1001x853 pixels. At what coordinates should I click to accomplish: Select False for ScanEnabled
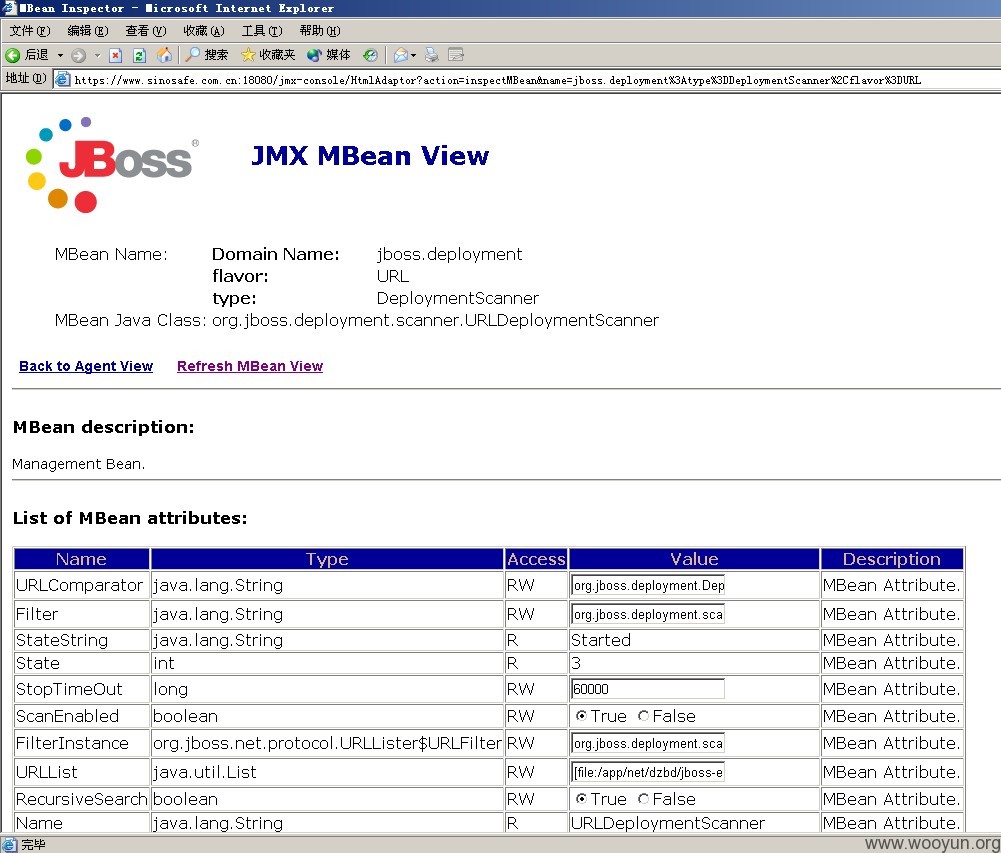644,716
